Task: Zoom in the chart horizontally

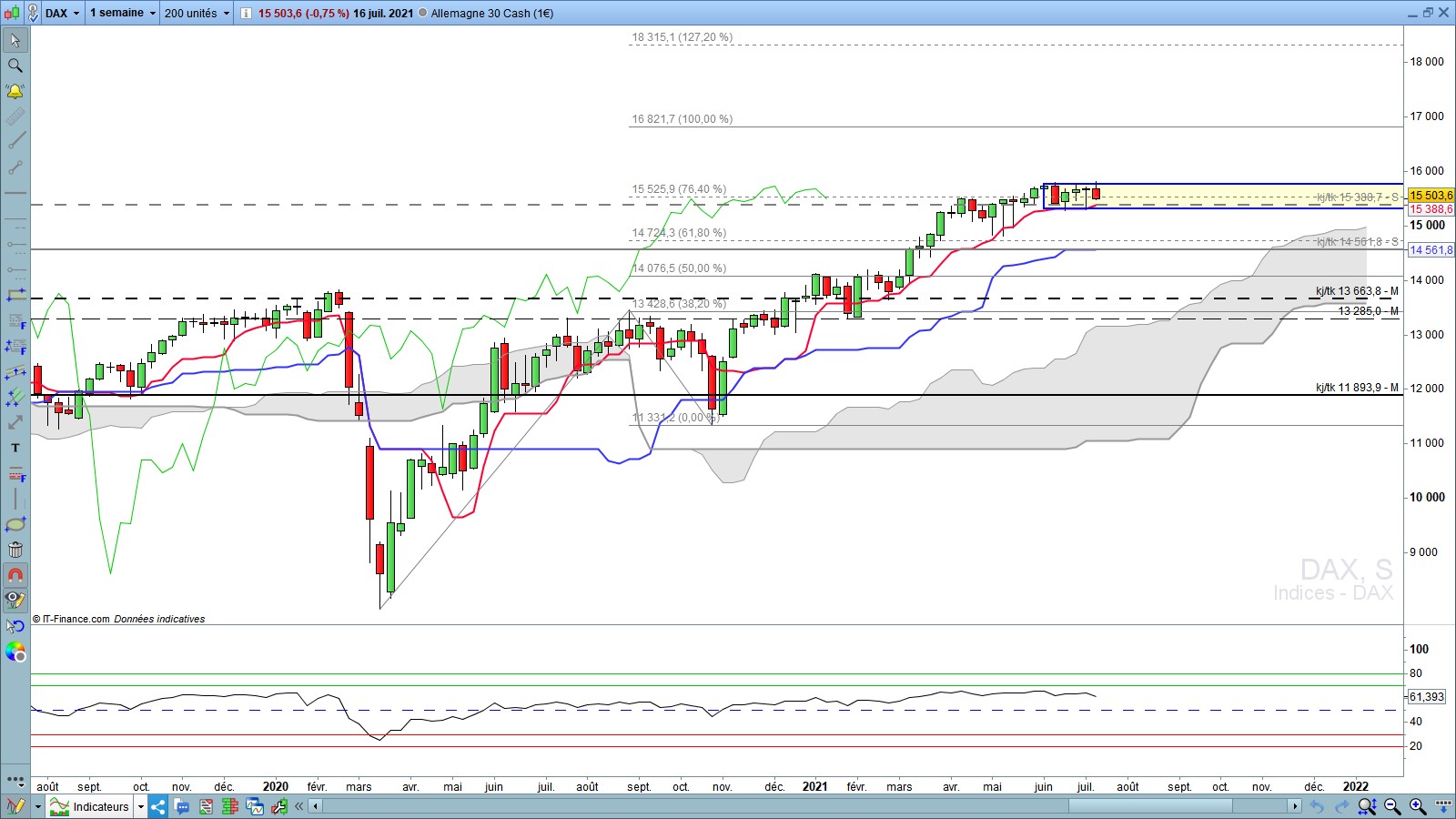Action: (x=1418, y=806)
